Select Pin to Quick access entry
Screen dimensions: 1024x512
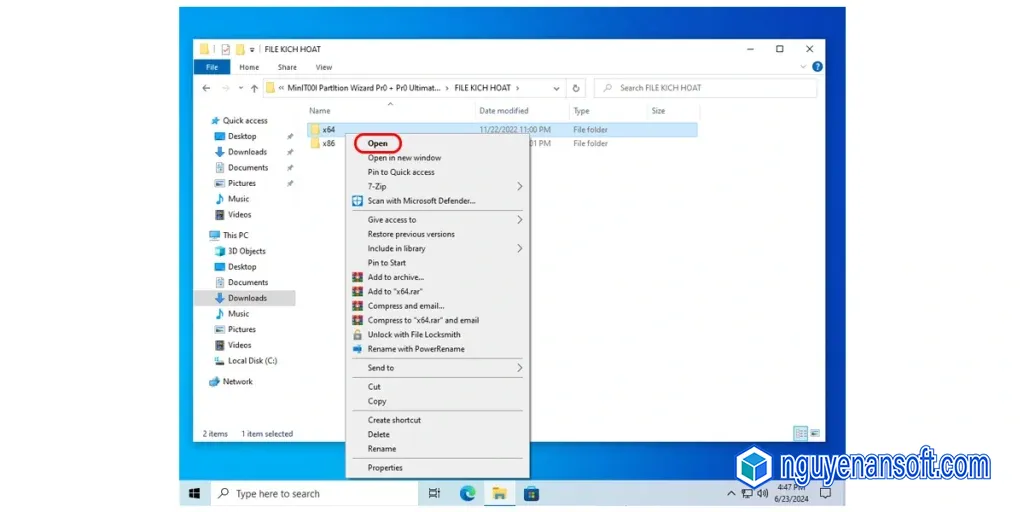coord(401,172)
